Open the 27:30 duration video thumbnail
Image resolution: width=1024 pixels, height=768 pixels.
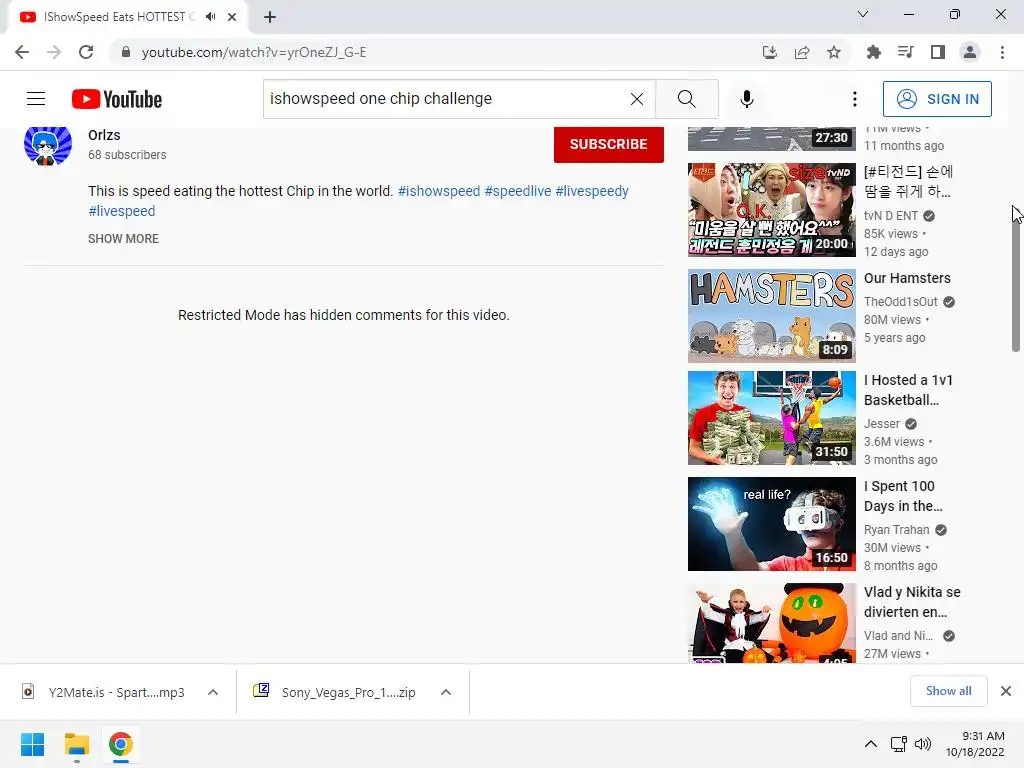pos(771,139)
